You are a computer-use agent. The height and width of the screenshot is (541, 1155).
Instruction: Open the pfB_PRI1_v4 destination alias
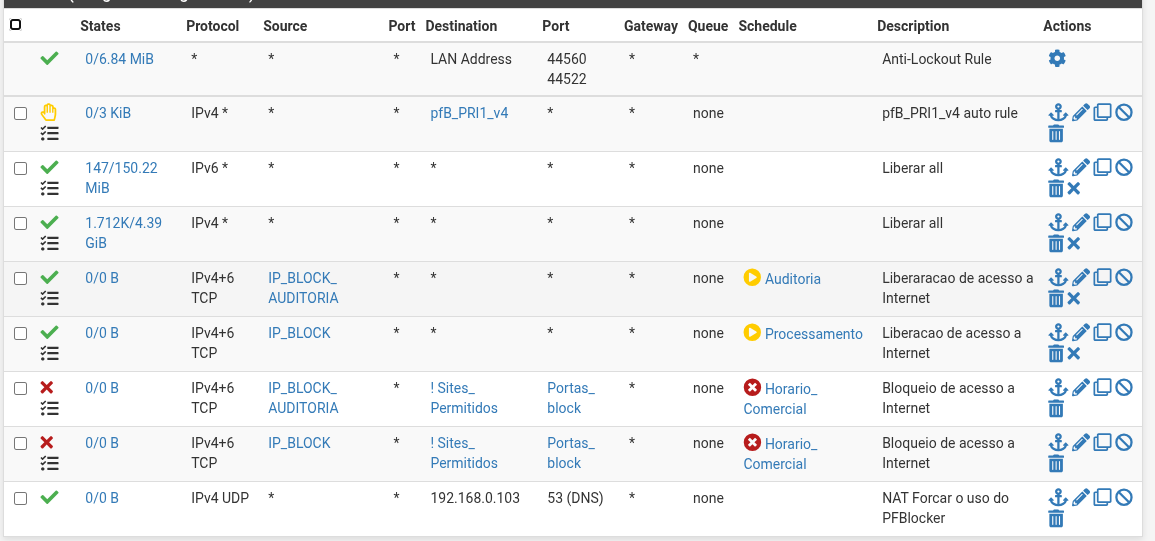click(x=469, y=113)
